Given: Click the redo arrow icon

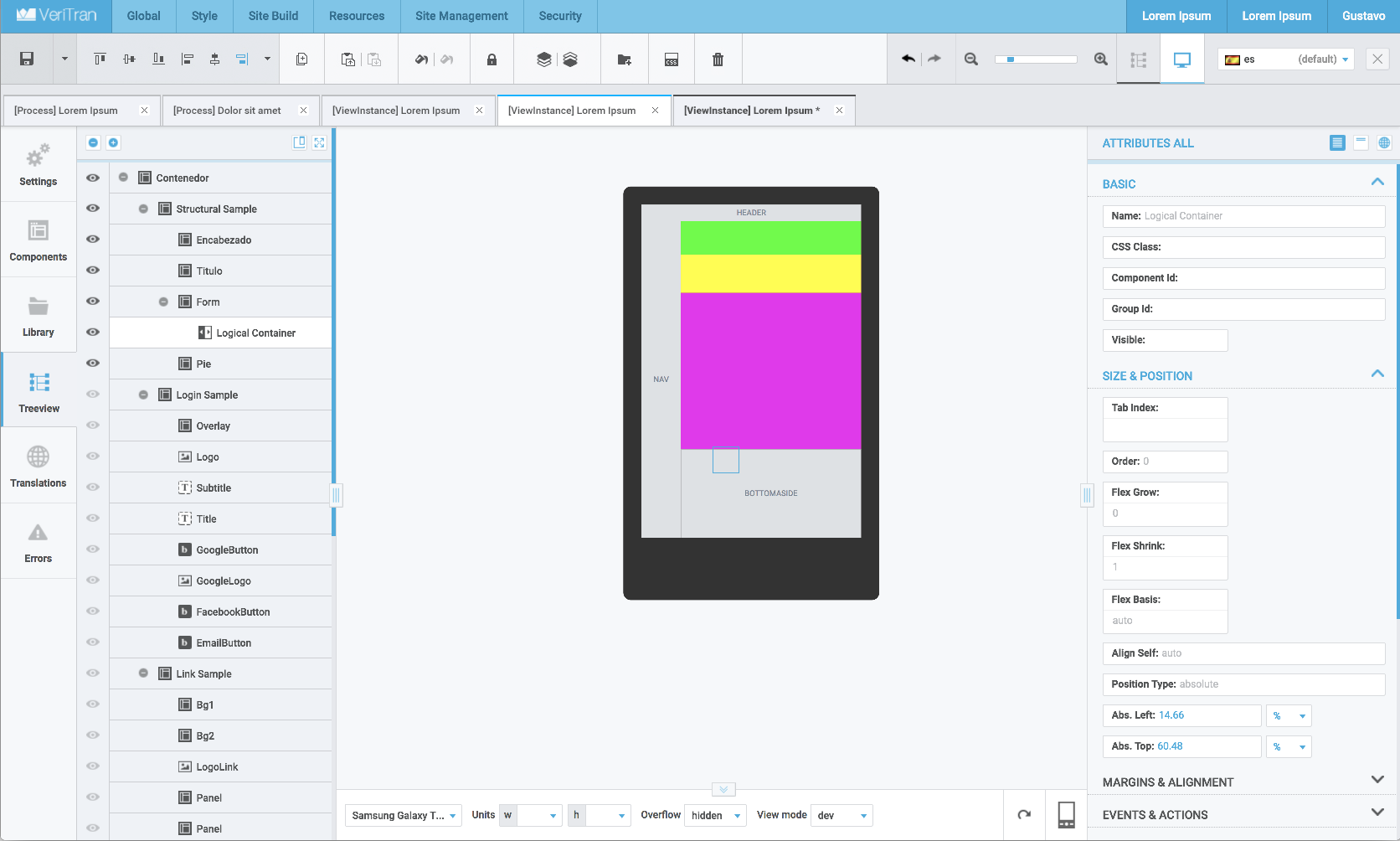Looking at the screenshot, I should (934, 59).
